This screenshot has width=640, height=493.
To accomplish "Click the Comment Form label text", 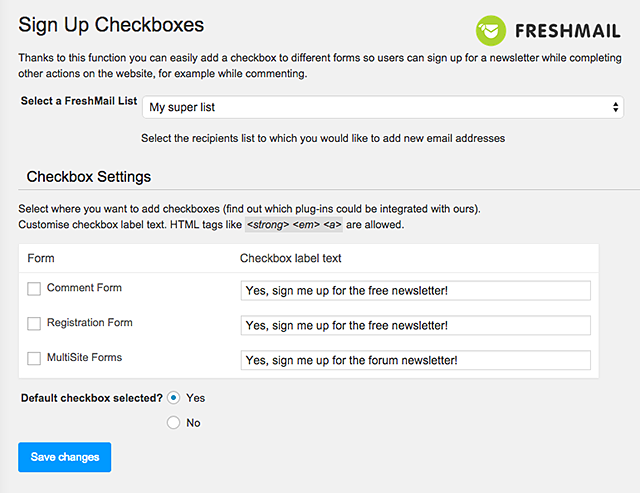I will tap(84, 288).
